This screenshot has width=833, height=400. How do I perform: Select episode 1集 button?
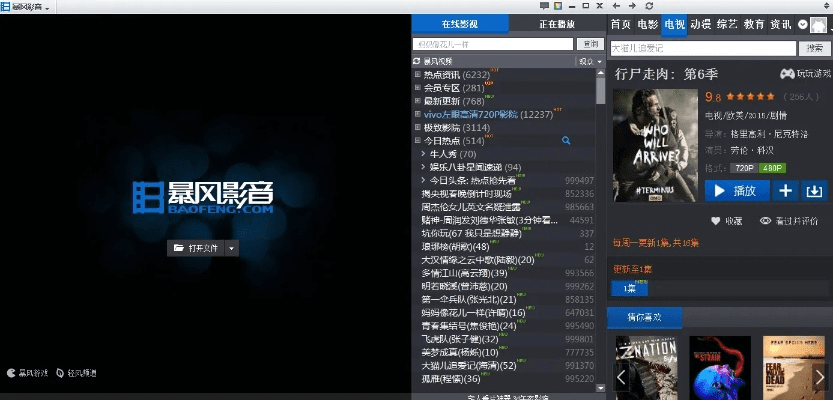coord(629,288)
